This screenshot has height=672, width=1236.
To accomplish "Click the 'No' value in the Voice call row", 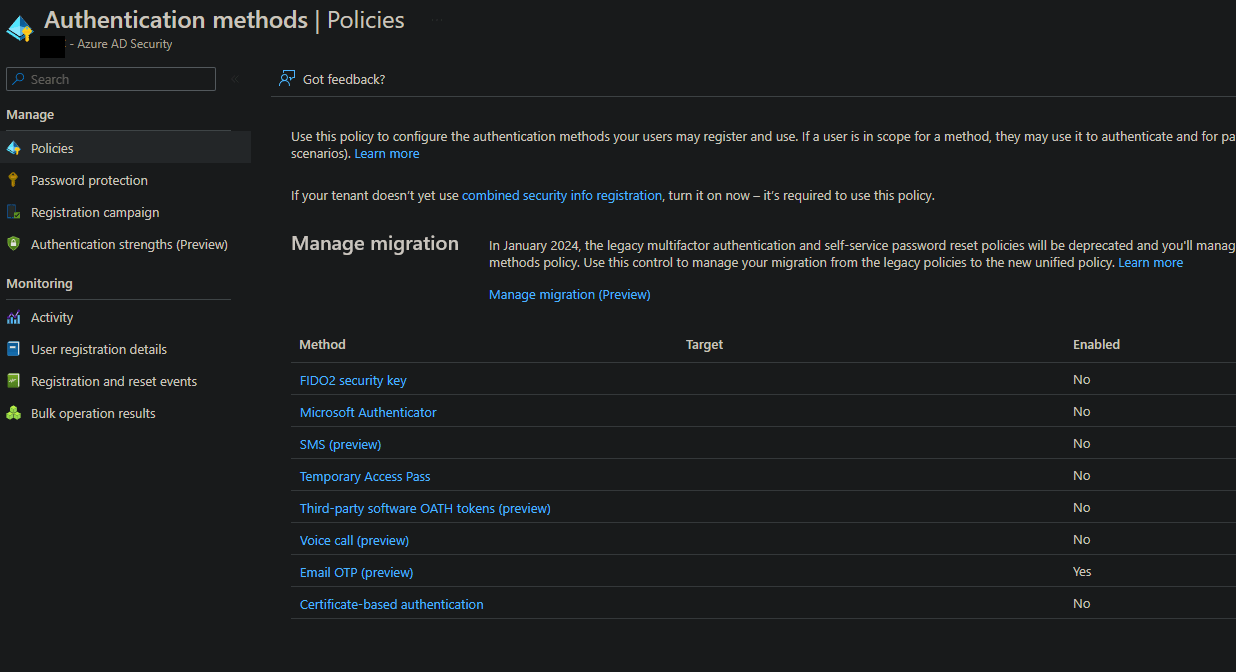I will click(x=1081, y=540).
